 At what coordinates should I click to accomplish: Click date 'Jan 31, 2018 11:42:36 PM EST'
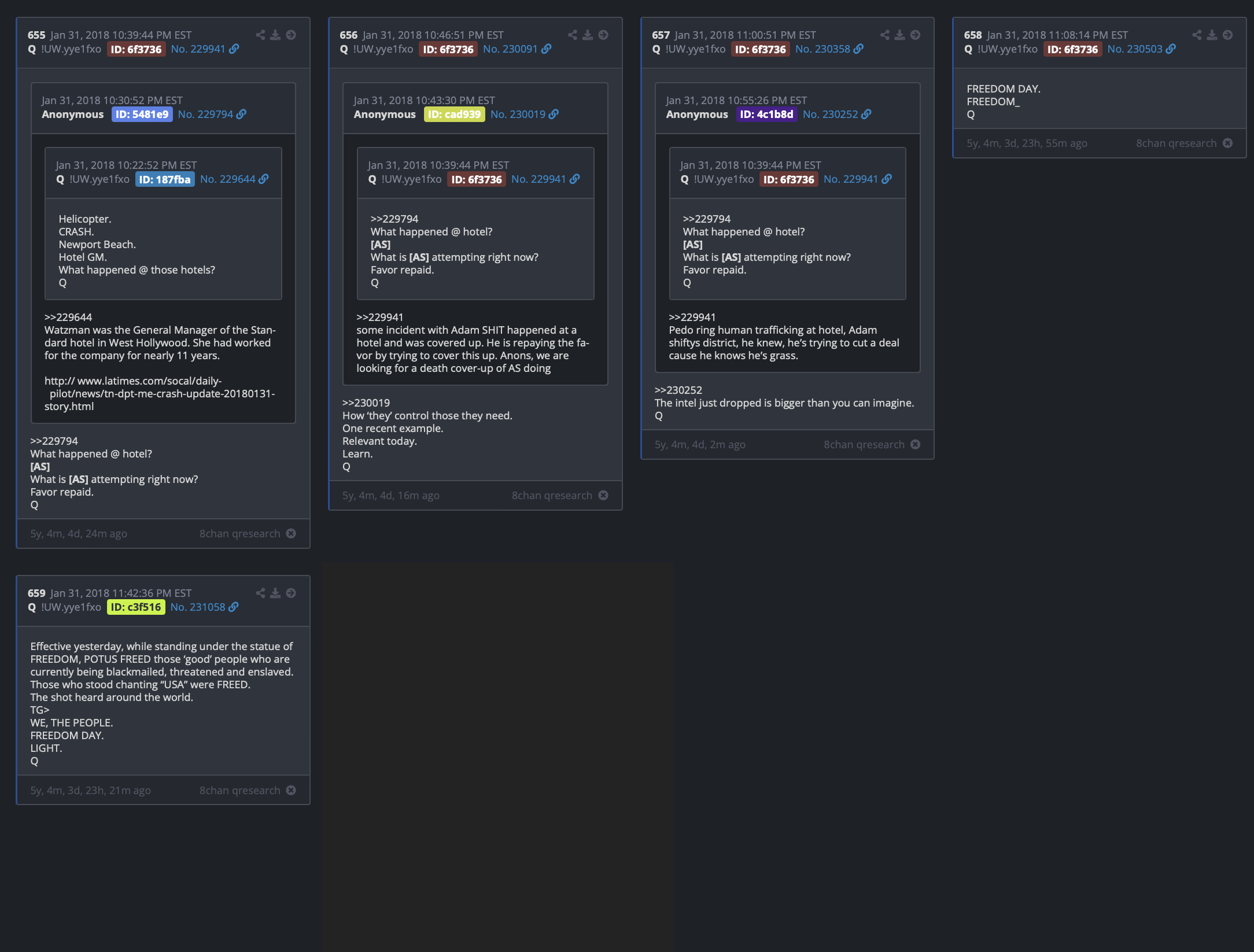(x=121, y=593)
